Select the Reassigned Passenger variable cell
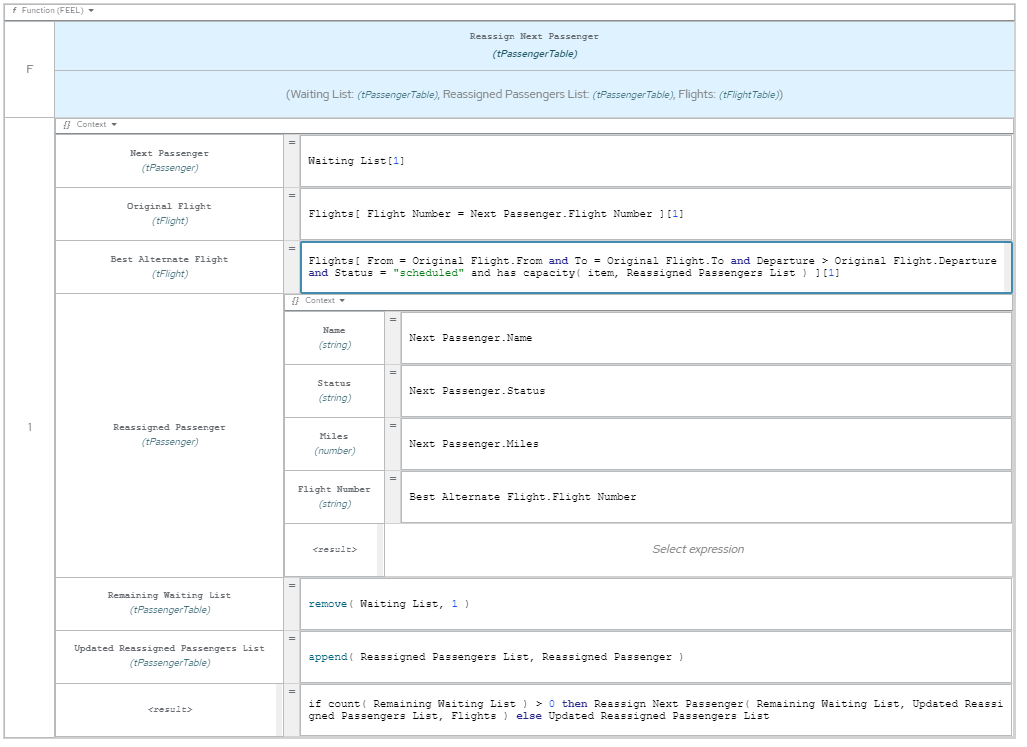Image resolution: width=1027 pixels, height=747 pixels. [x=169, y=435]
